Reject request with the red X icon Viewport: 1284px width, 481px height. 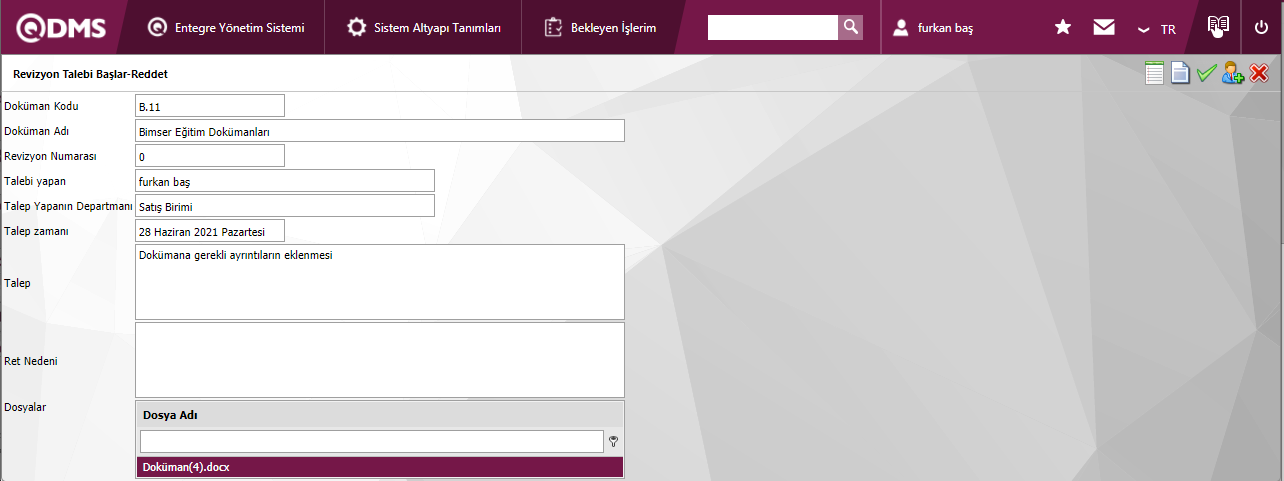[1259, 73]
